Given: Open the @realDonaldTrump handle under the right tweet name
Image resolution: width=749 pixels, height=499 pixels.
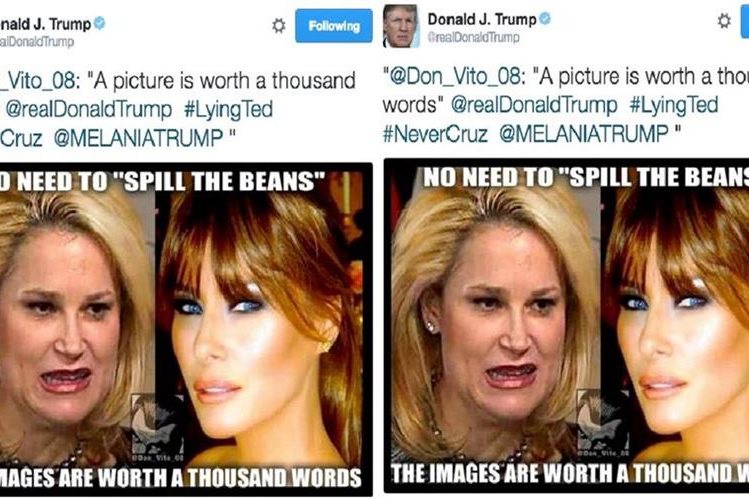Looking at the screenshot, I should click(x=473, y=37).
